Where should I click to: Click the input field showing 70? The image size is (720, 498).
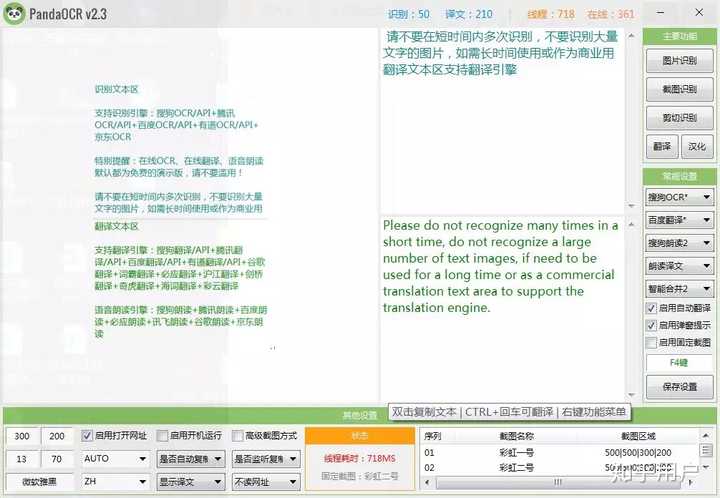(57, 459)
